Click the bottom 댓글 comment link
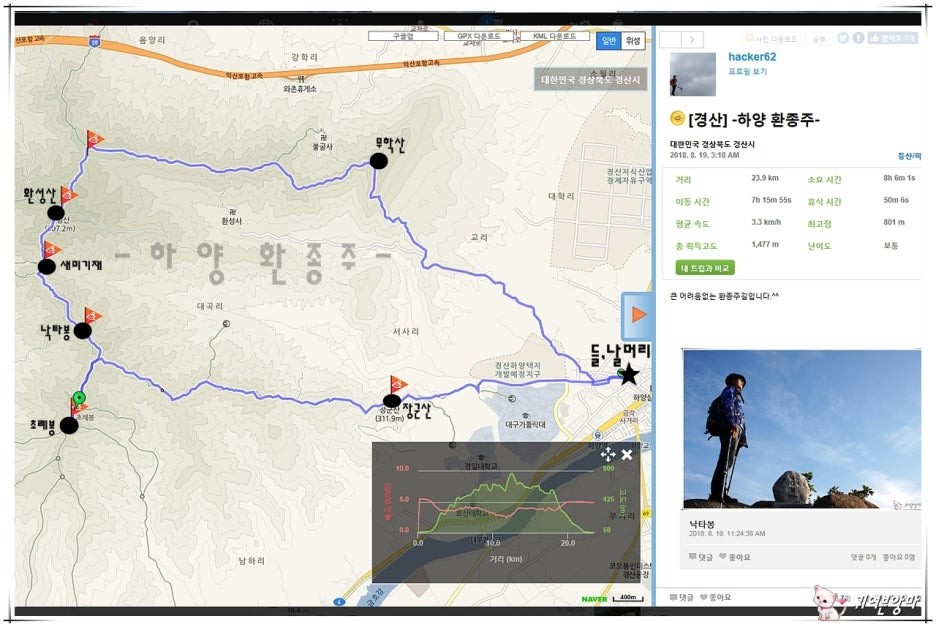936x627 pixels. (x=681, y=597)
